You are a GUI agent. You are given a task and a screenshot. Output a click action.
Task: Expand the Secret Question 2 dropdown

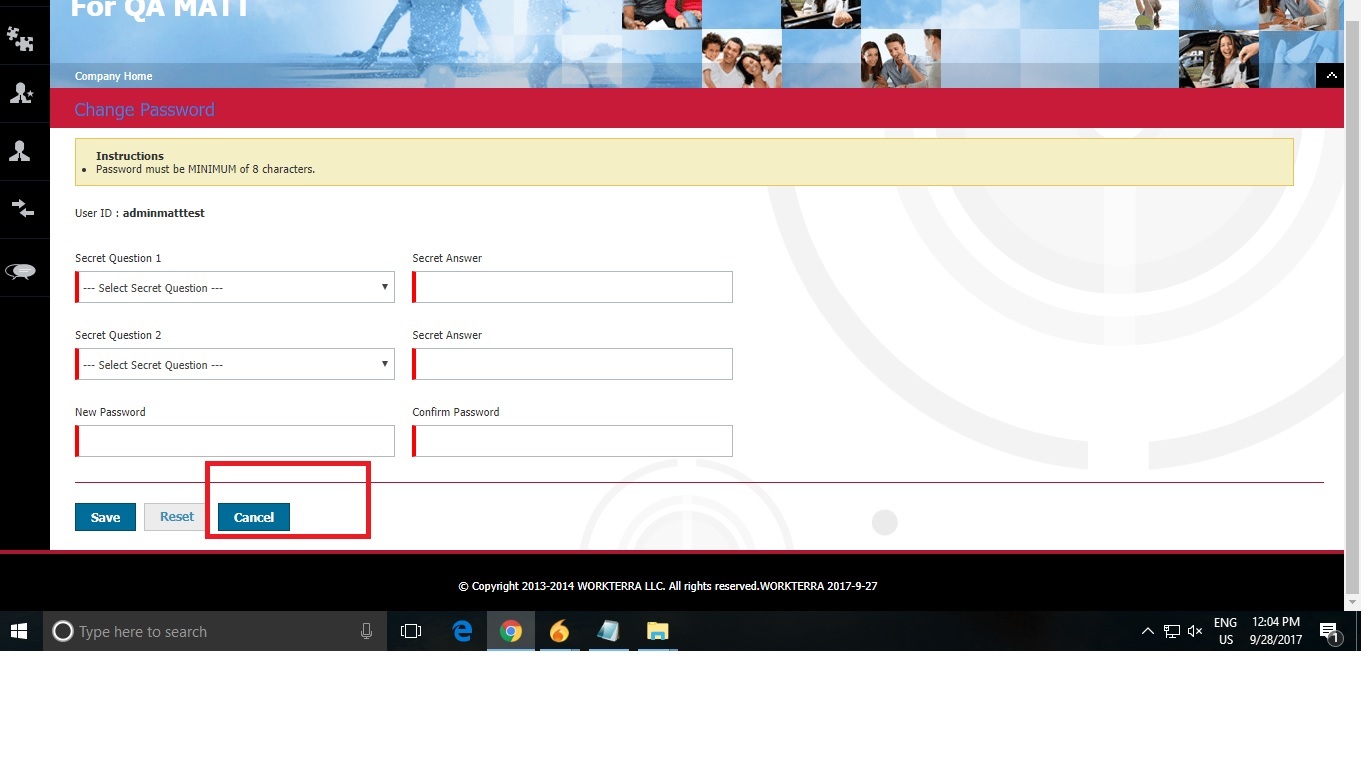pos(236,364)
